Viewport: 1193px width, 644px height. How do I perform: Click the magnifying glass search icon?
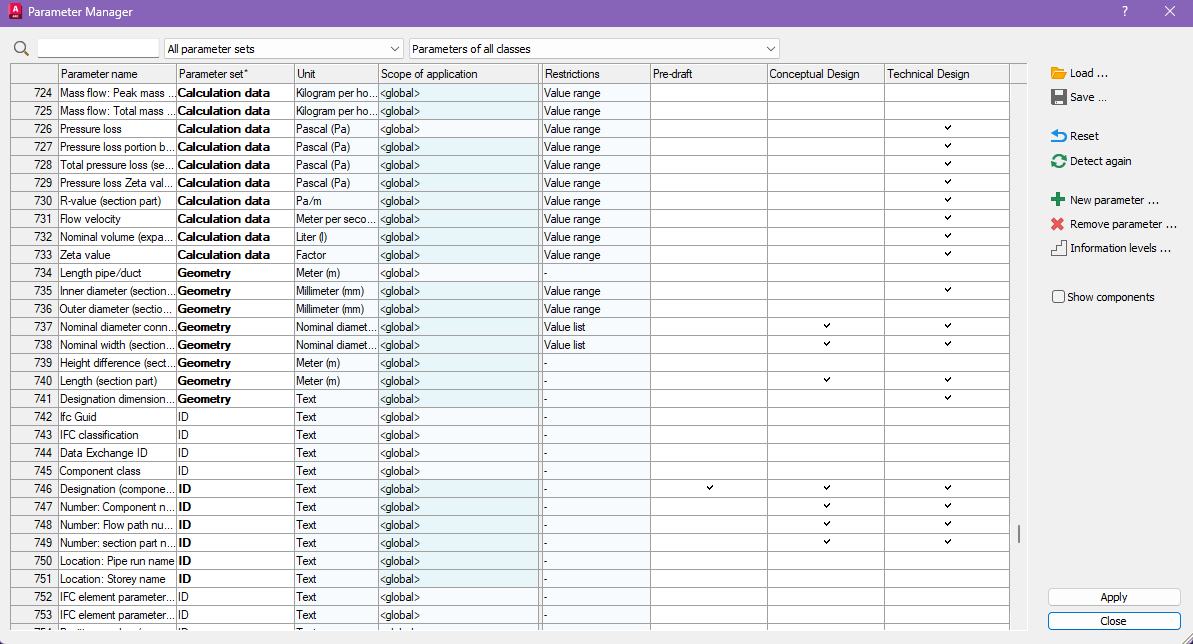pyautogui.click(x=22, y=49)
